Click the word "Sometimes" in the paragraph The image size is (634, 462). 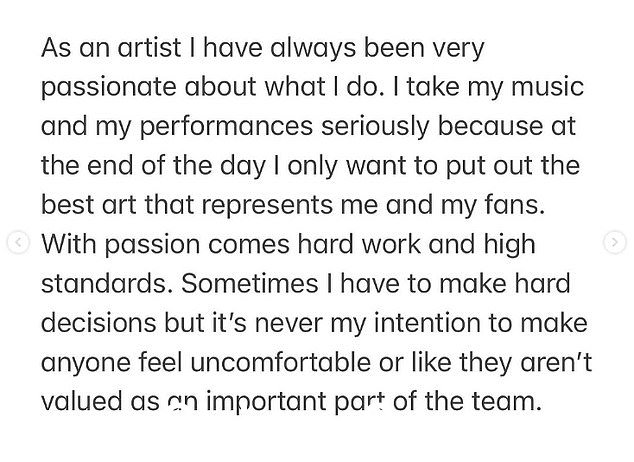point(249,283)
